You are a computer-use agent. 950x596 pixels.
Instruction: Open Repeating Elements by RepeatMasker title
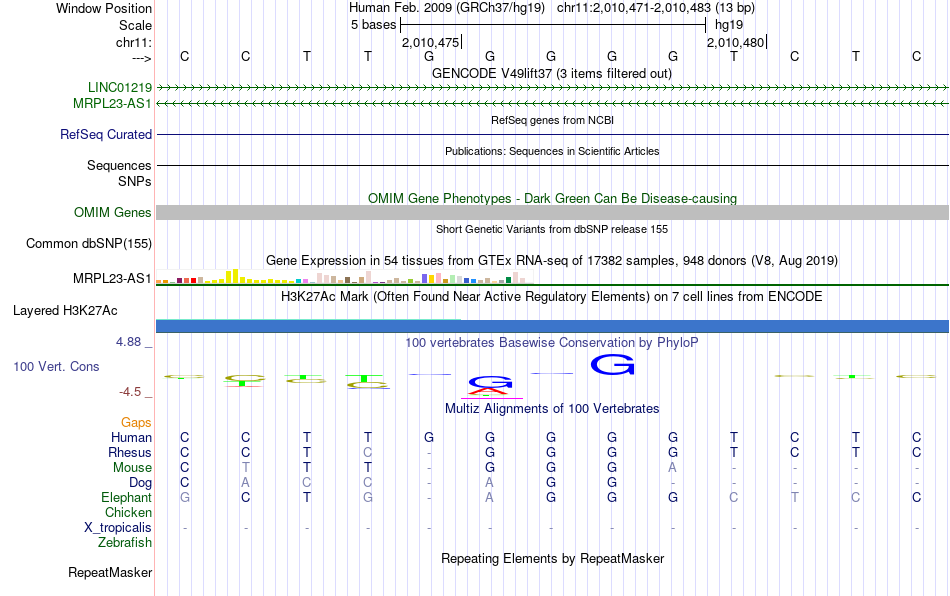click(x=552, y=558)
